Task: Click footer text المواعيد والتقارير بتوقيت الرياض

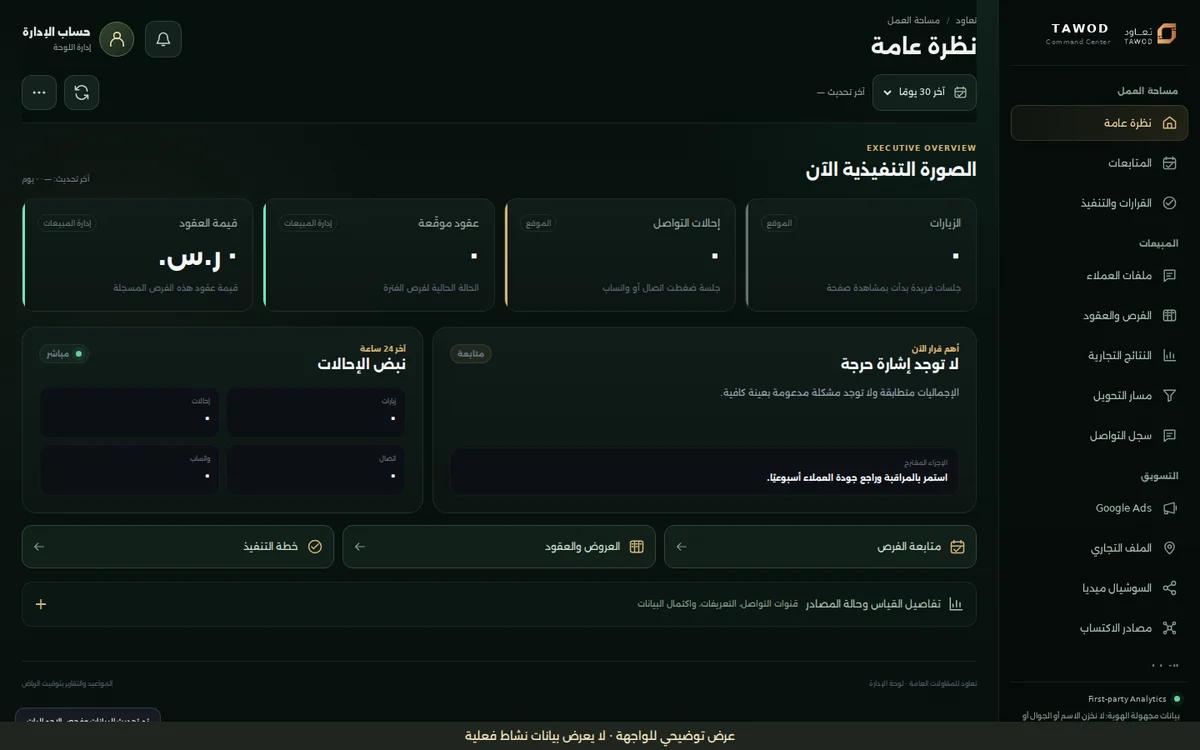Action: point(67,684)
